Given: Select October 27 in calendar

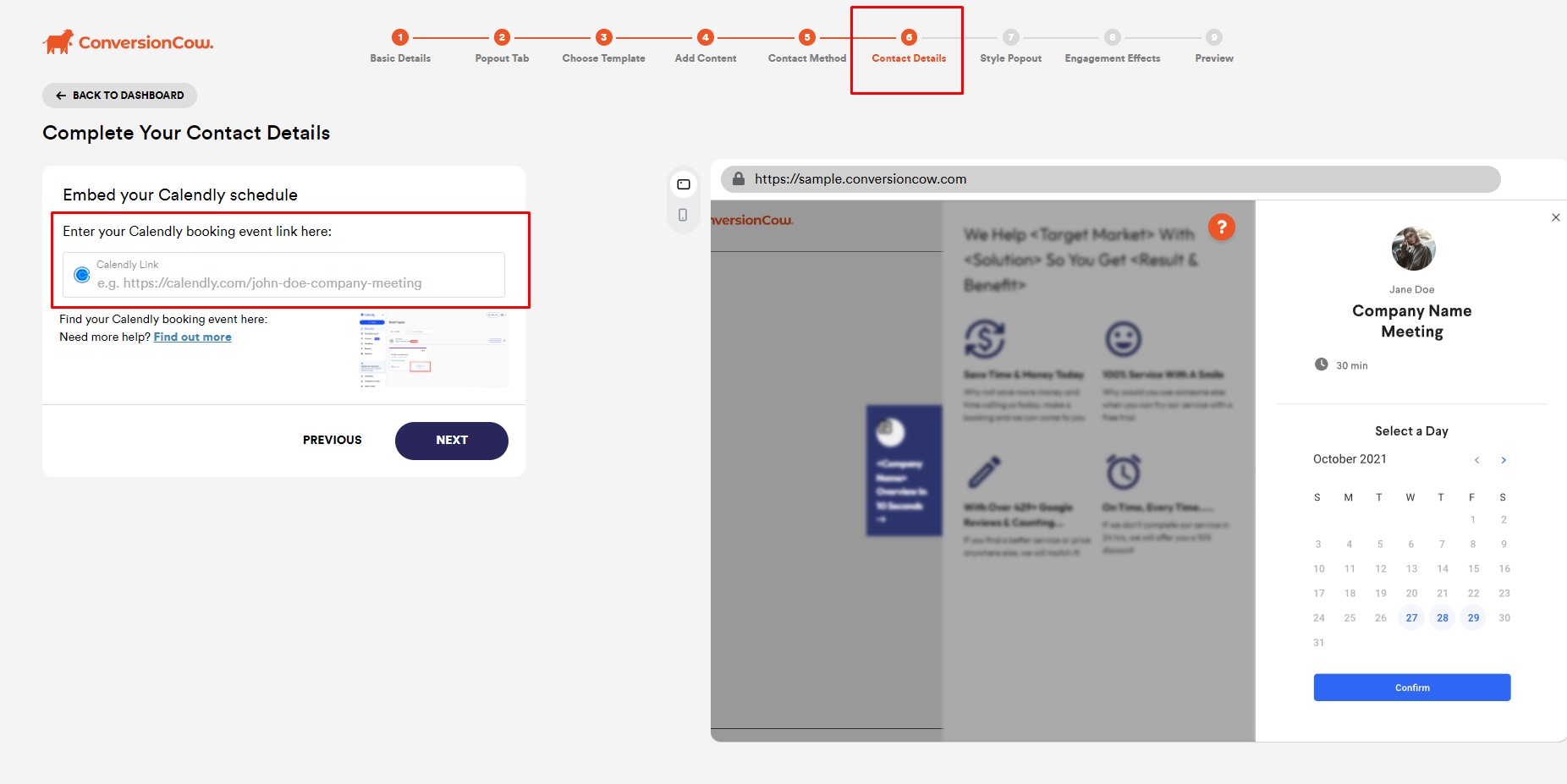Looking at the screenshot, I should click(x=1411, y=618).
